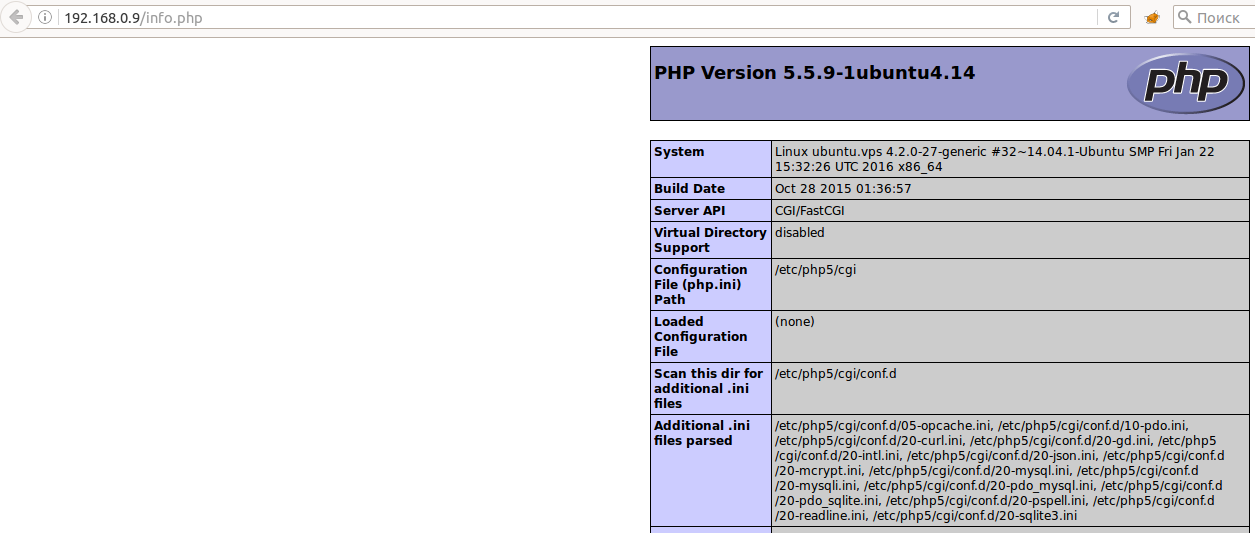Go back with the browser back arrow

coord(15,18)
